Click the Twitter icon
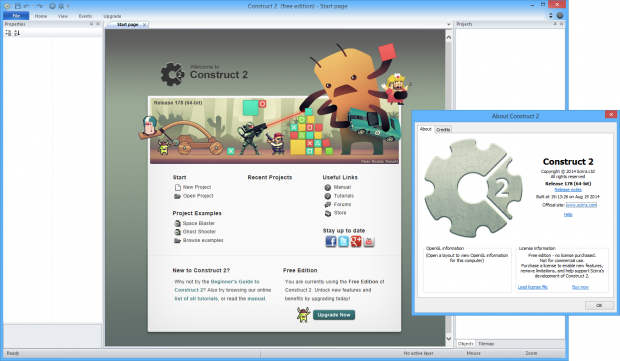620x361 pixels. (344, 241)
